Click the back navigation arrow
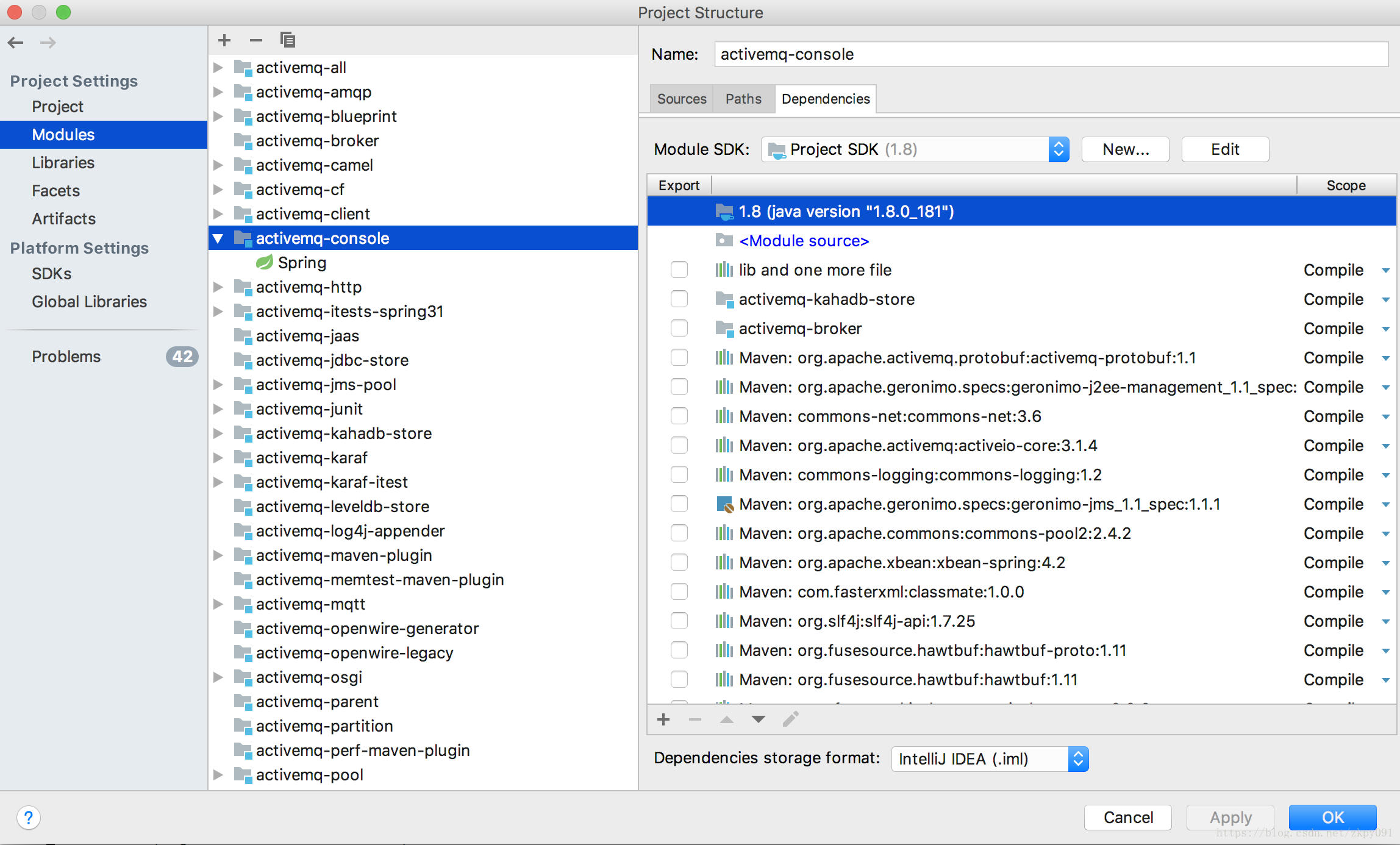Image resolution: width=1400 pixels, height=845 pixels. click(16, 43)
